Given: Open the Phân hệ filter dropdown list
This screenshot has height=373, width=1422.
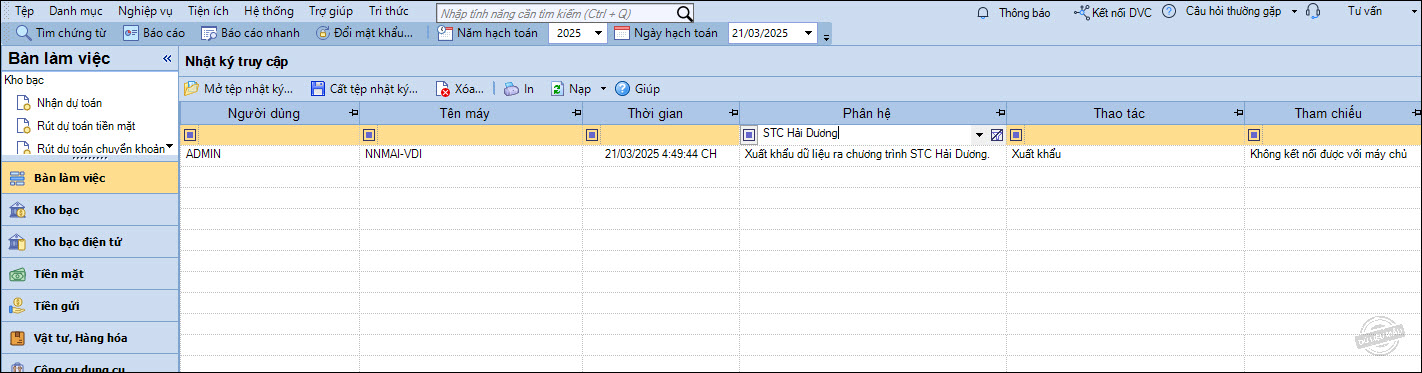Looking at the screenshot, I should [x=979, y=135].
